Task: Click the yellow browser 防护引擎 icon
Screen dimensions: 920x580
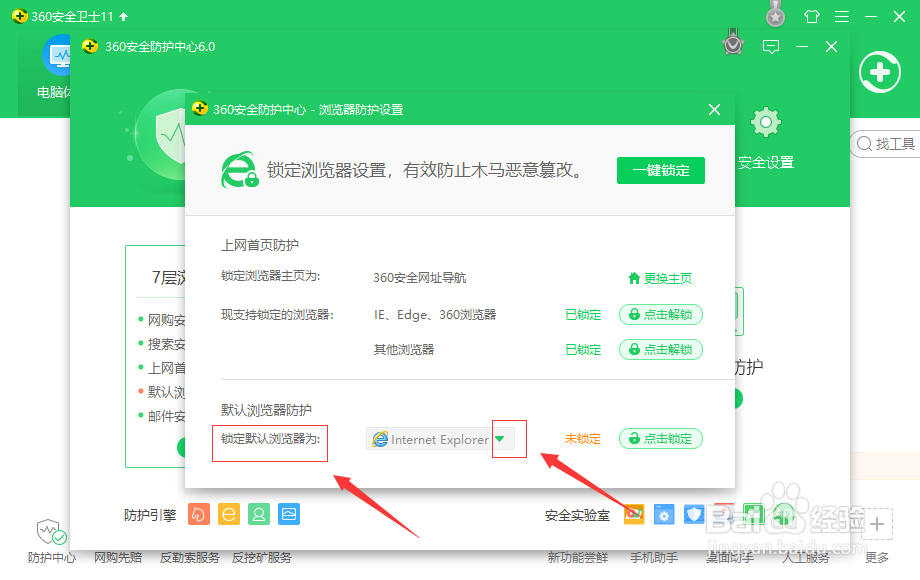Action: click(229, 514)
